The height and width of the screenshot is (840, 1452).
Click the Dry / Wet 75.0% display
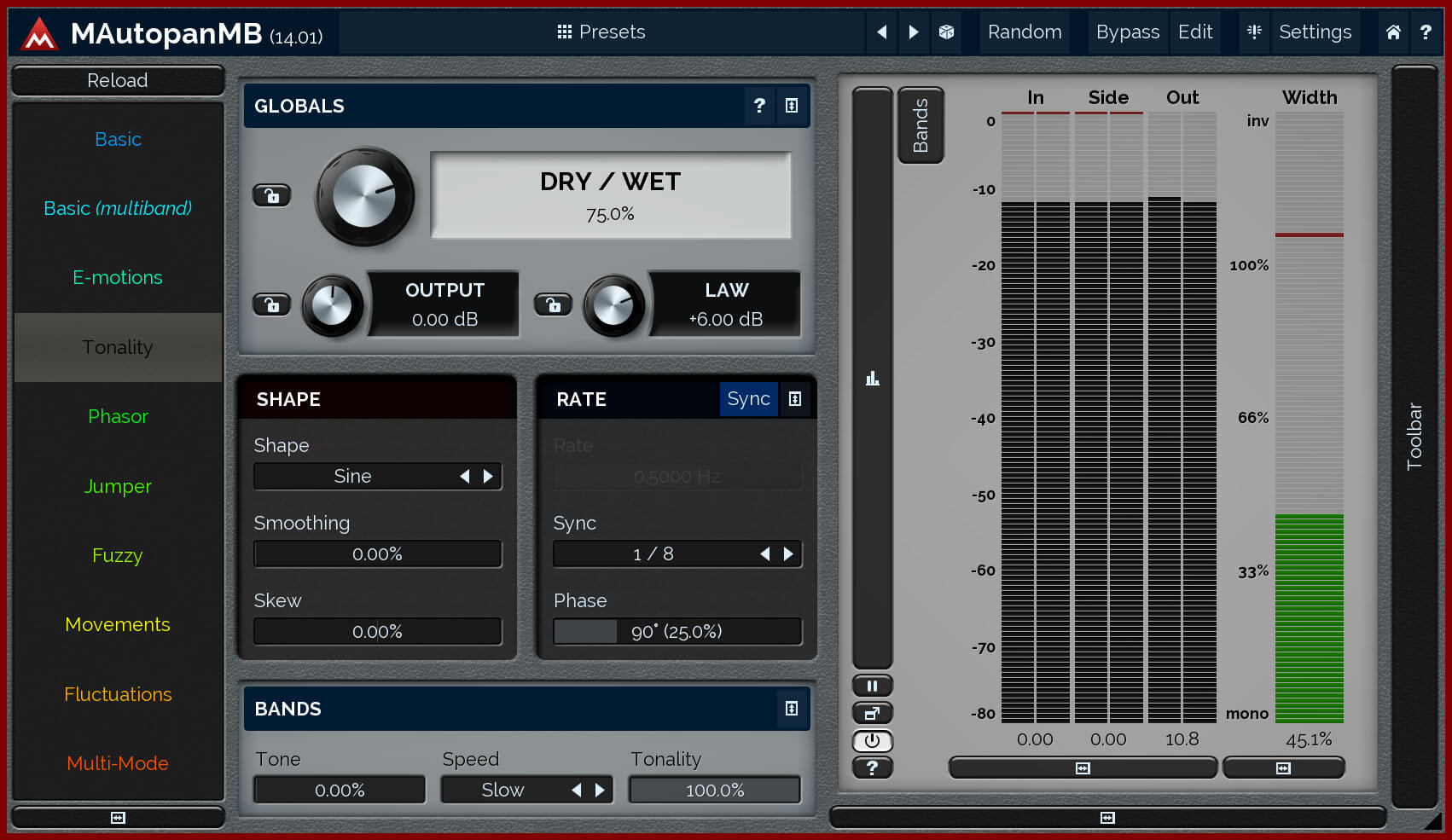point(611,196)
